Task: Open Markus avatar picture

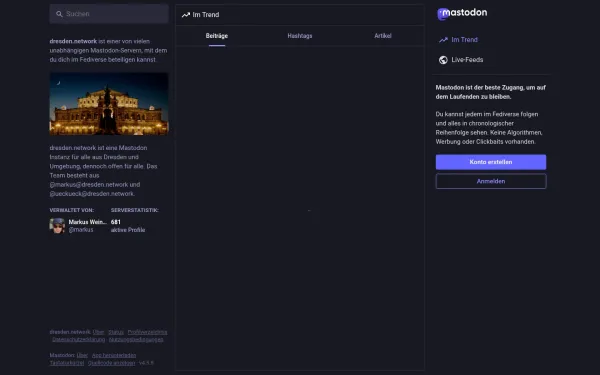Action: (57, 226)
